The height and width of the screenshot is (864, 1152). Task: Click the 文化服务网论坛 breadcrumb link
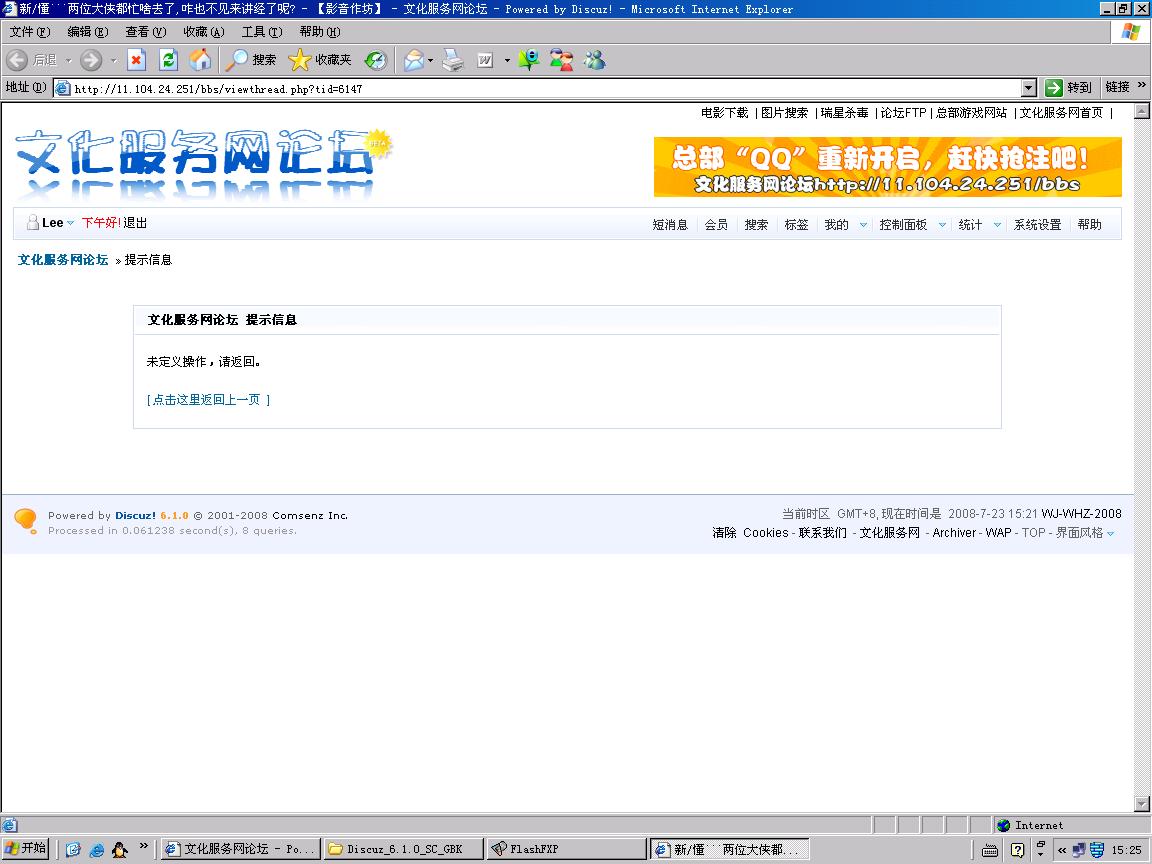point(63,259)
